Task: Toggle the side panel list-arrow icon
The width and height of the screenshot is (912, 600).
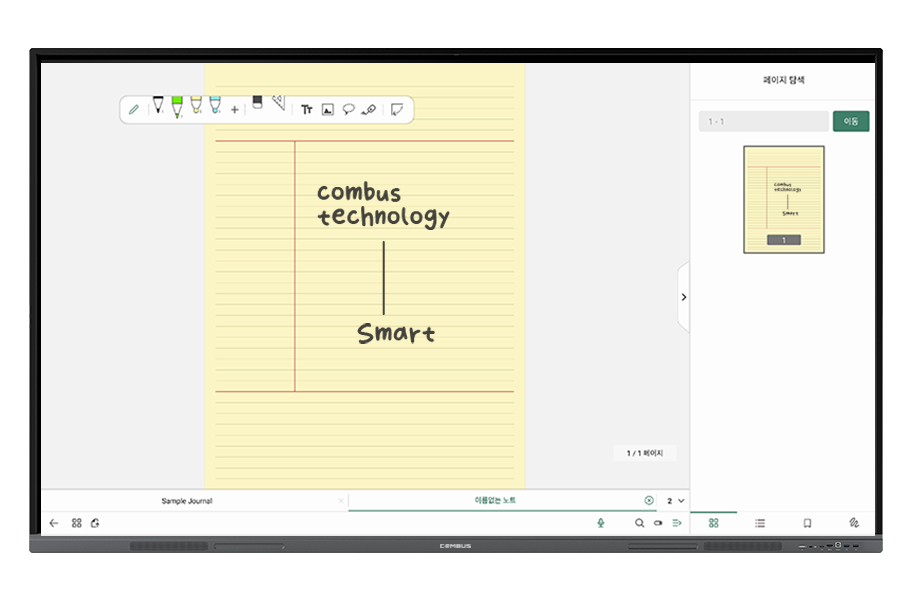Action: click(676, 523)
